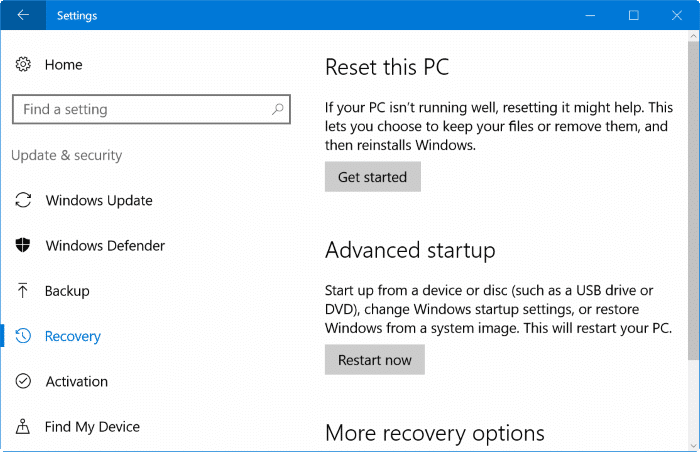
Task: Click the Settings title text
Action: point(77,16)
